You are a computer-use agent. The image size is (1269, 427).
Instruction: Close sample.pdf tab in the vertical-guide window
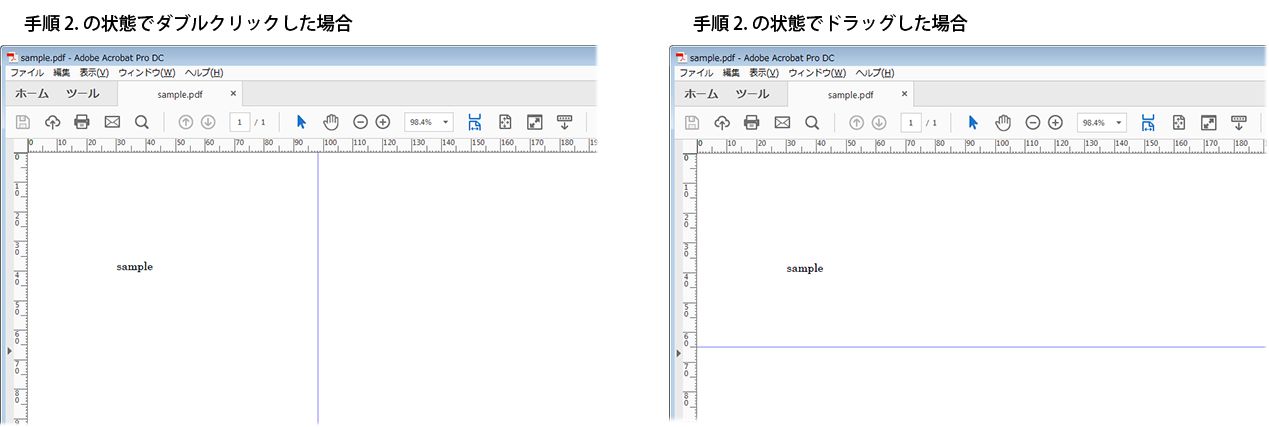click(x=234, y=94)
